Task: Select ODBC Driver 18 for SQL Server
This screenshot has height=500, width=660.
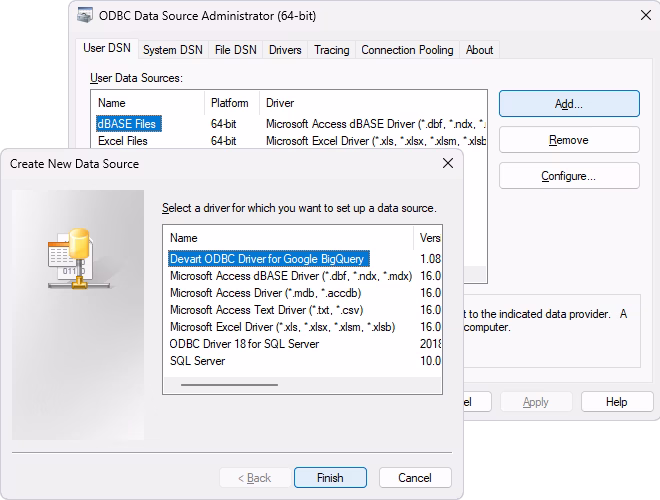Action: pyautogui.click(x=244, y=344)
